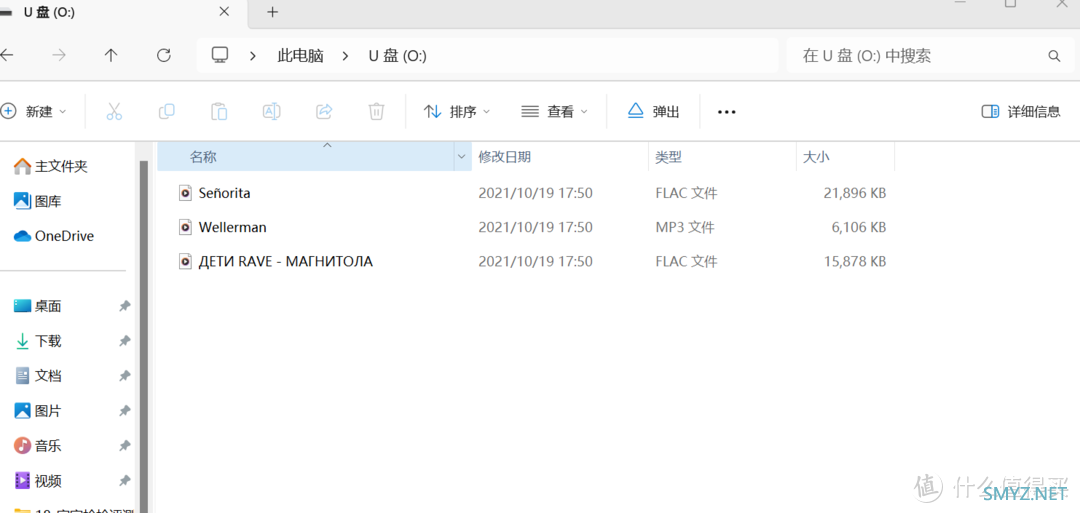Click the pin icon beside 视频
This screenshot has width=1080, height=513.
tap(125, 481)
